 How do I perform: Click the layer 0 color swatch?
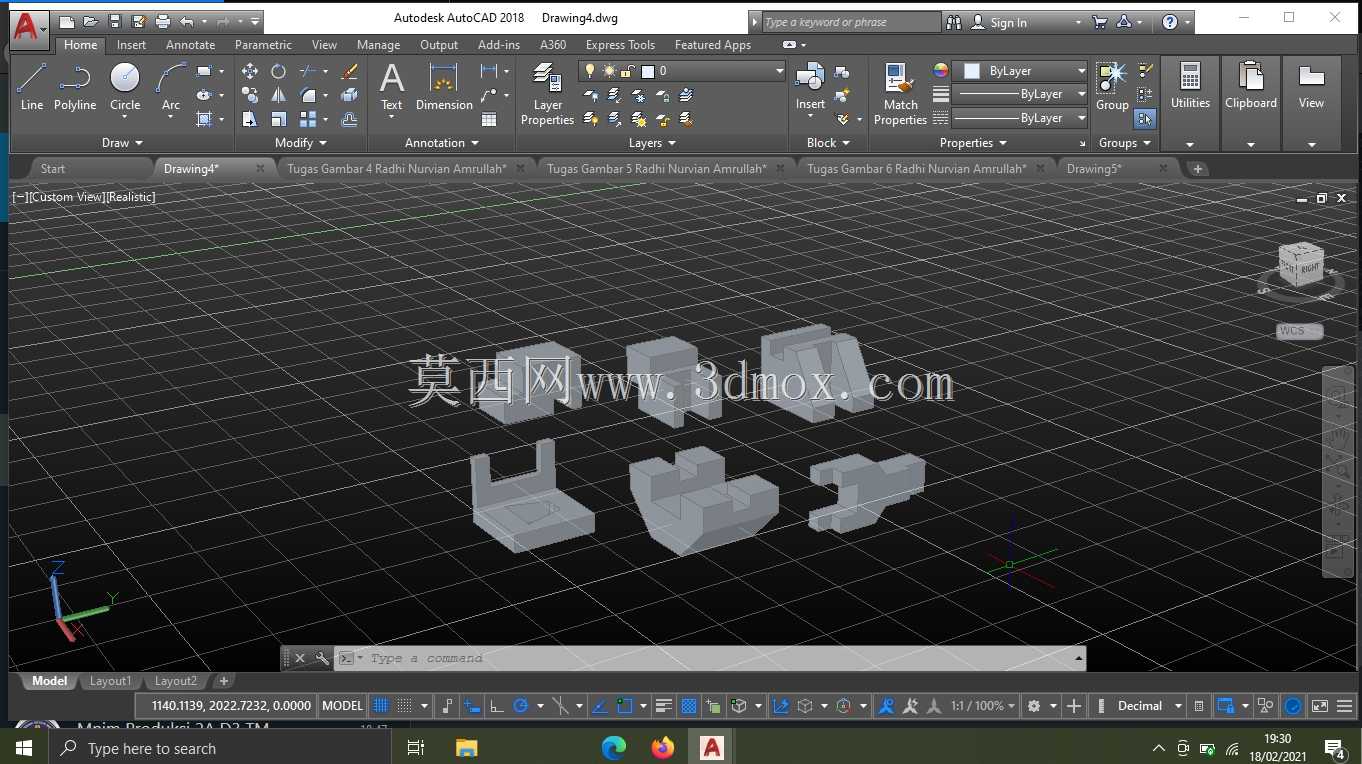click(648, 71)
